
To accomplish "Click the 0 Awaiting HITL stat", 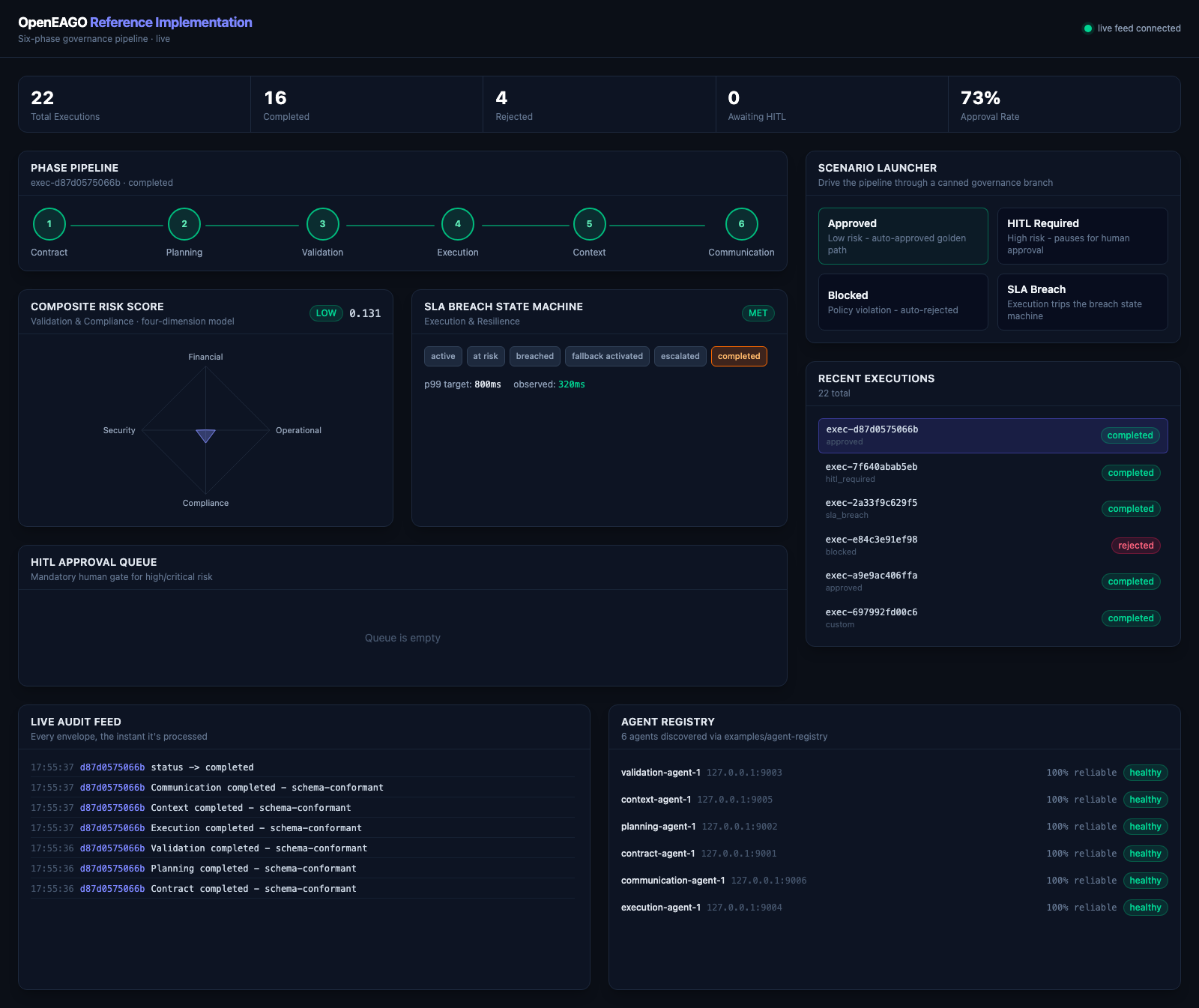I will click(832, 104).
